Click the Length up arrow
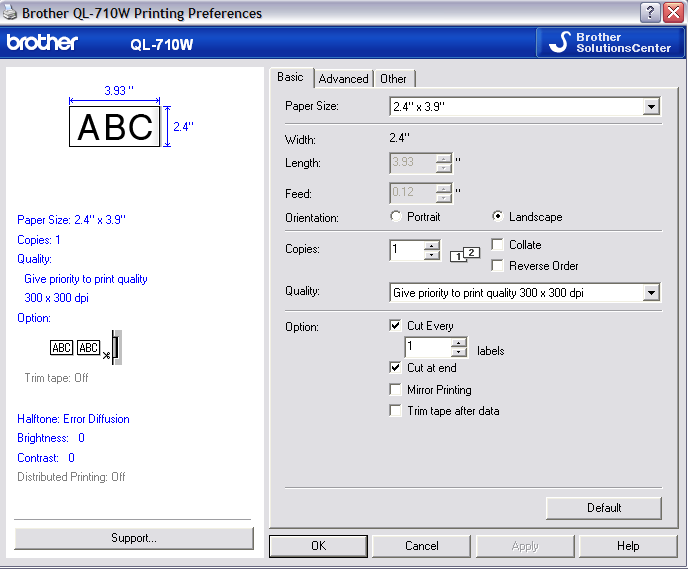Screen dimensions: 688x569 point(444,159)
